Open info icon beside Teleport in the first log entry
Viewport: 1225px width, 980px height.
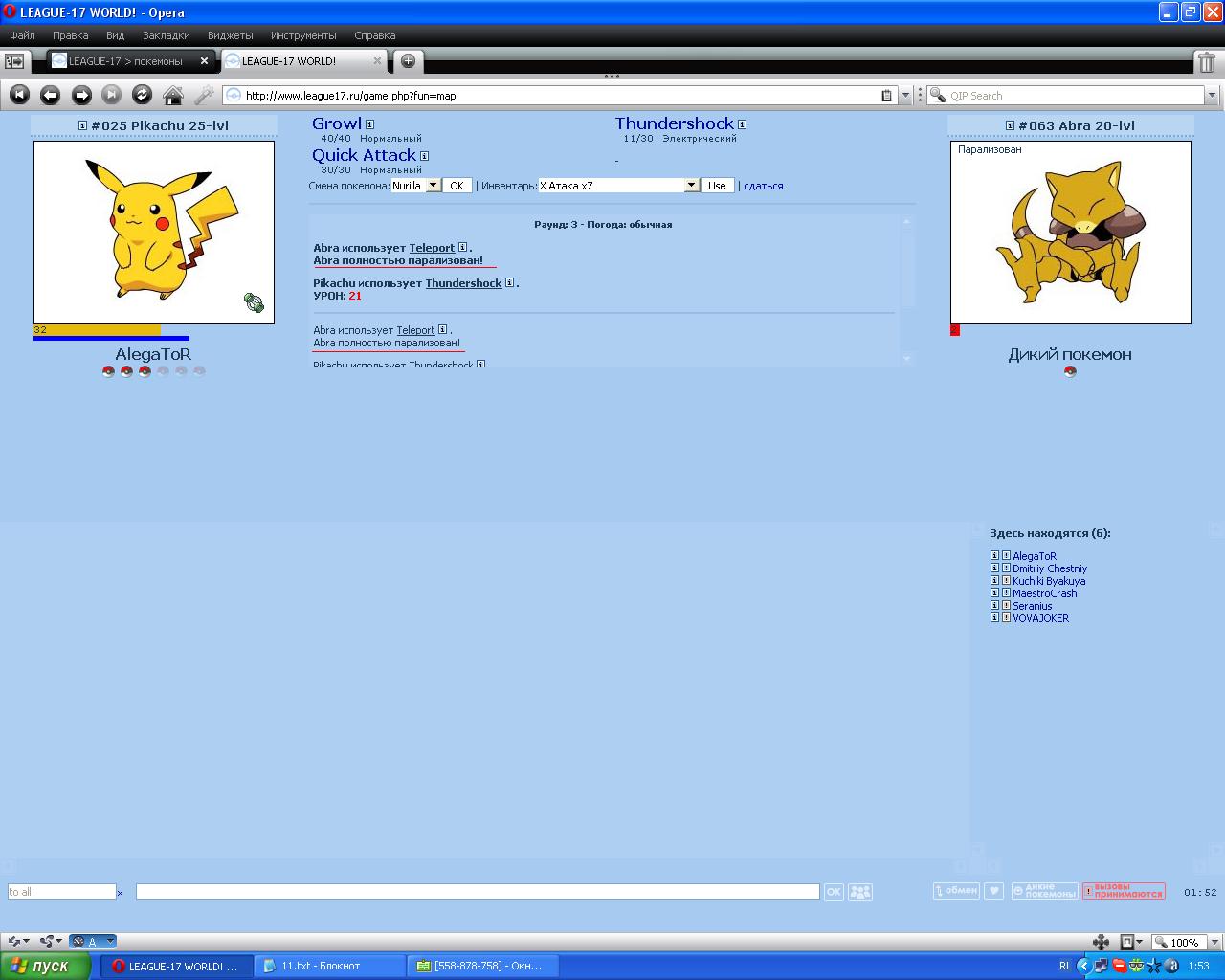point(462,247)
